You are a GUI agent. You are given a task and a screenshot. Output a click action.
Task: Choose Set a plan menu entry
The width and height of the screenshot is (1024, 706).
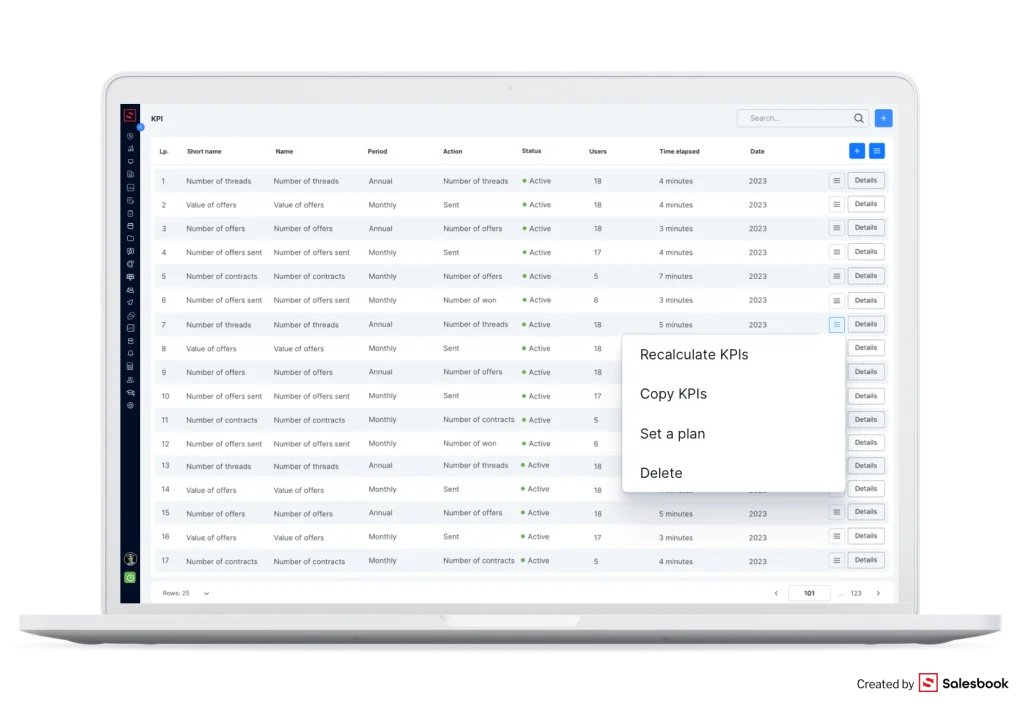tap(672, 434)
